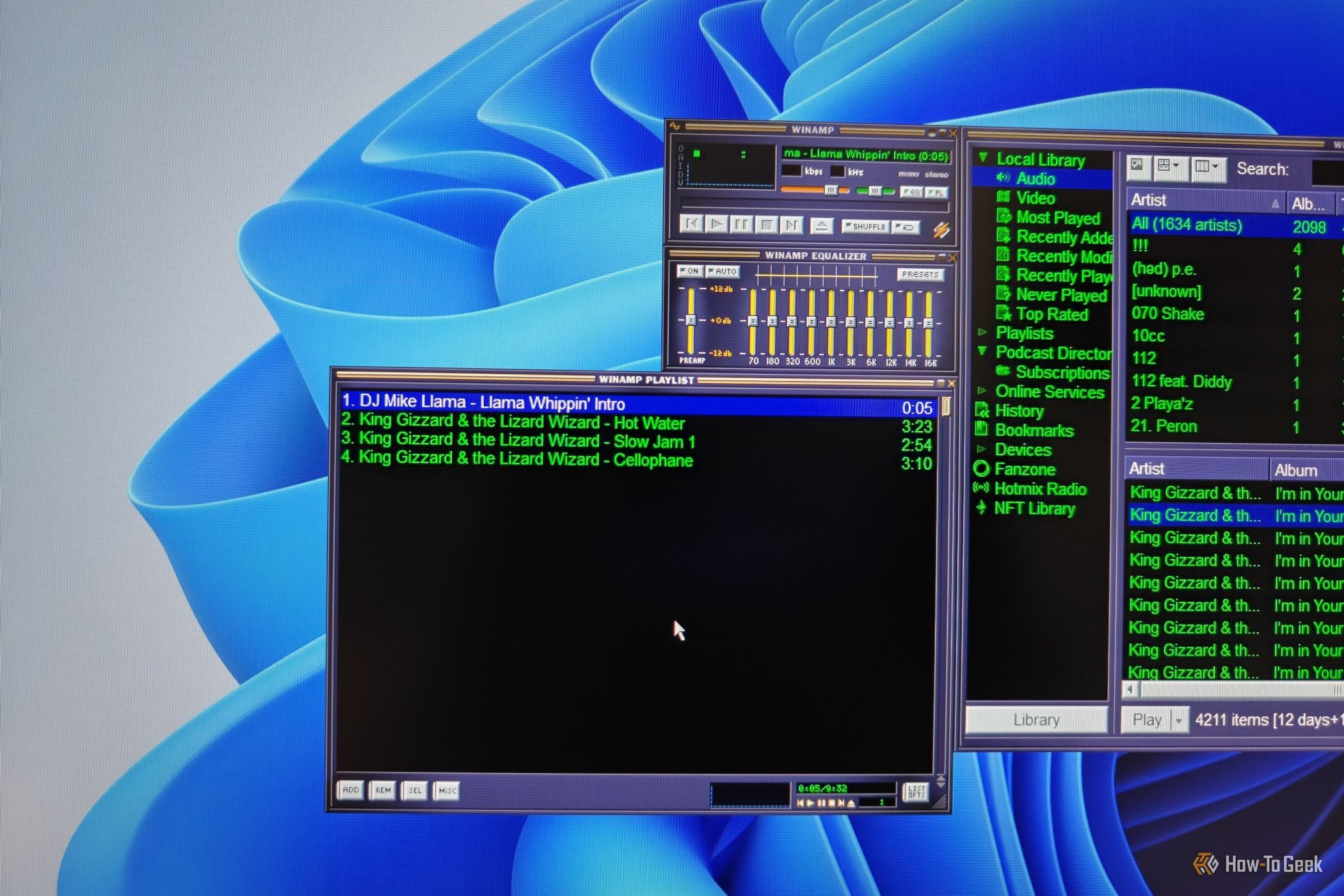Collapse the Podcast Directory node
Image resolution: width=1344 pixels, height=896 pixels.
click(982, 351)
